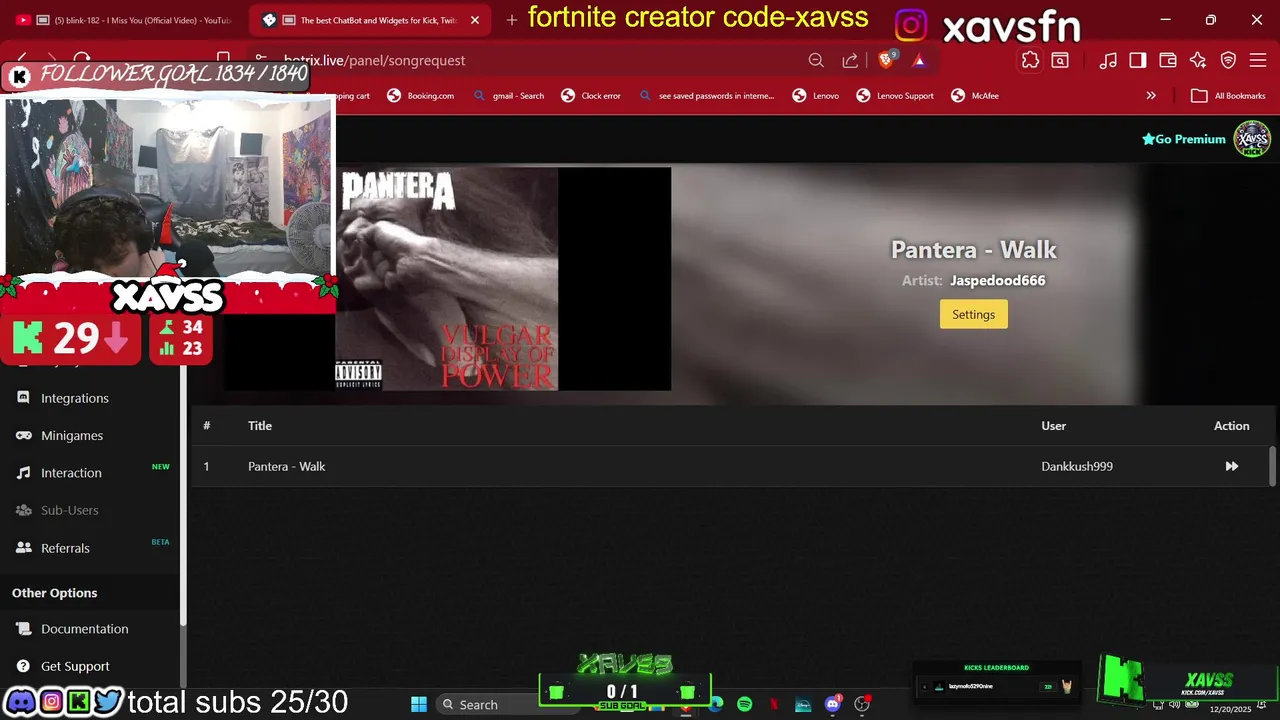This screenshot has width=1280, height=720.
Task: Click the Title column header
Action: [260, 425]
